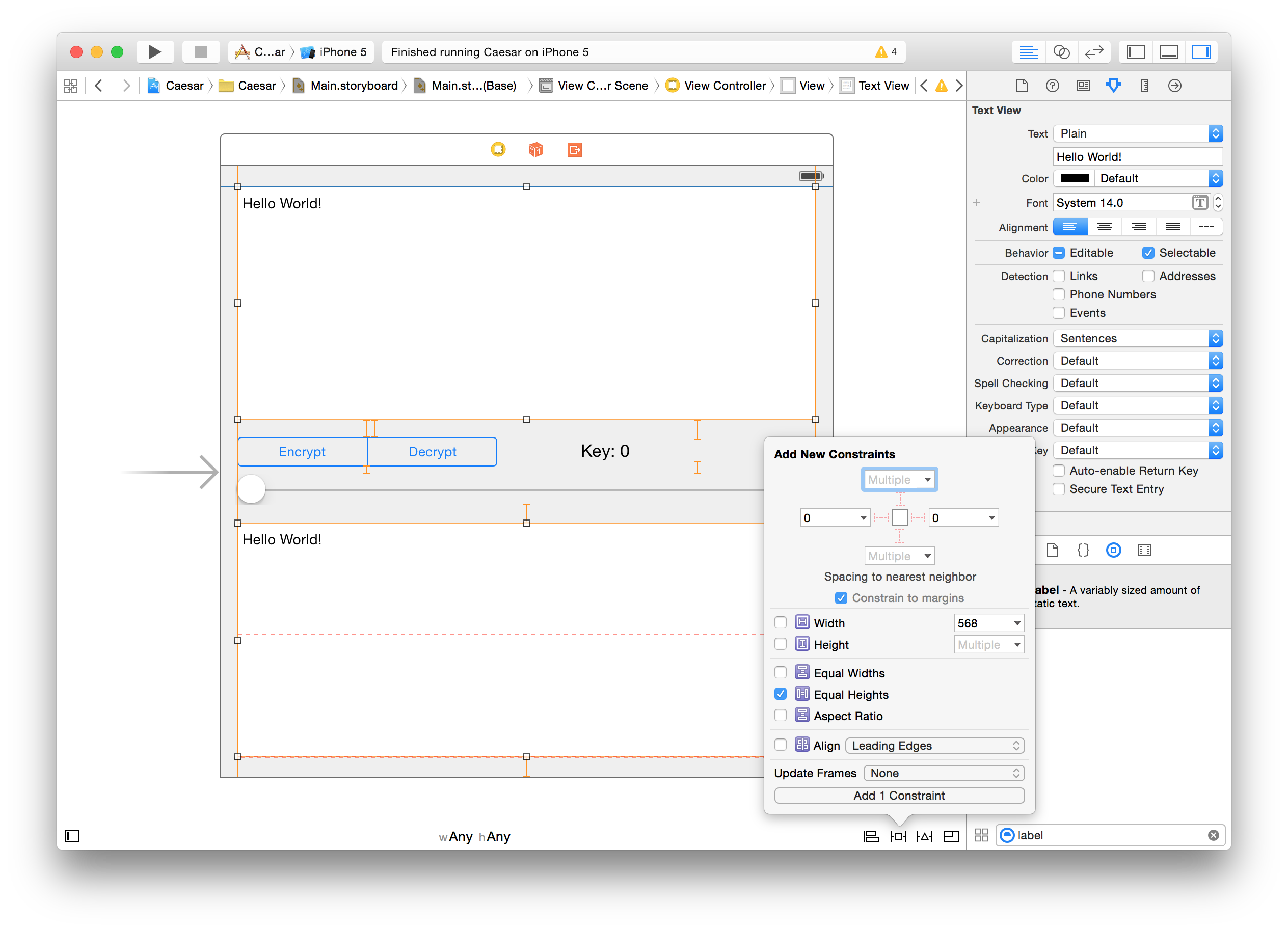Open the Text type Plain dropdown
This screenshot has height=931, width=1288.
[1138, 133]
